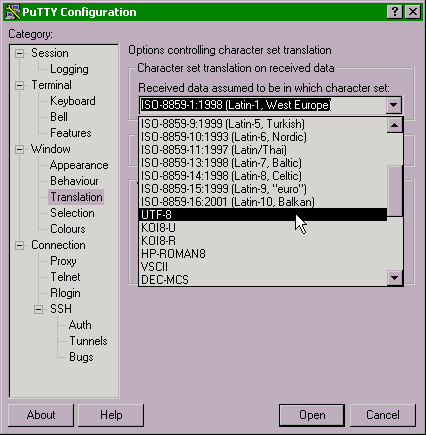Screen dimensions: 426x435
Task: Select the Window category
Action: tap(51, 149)
